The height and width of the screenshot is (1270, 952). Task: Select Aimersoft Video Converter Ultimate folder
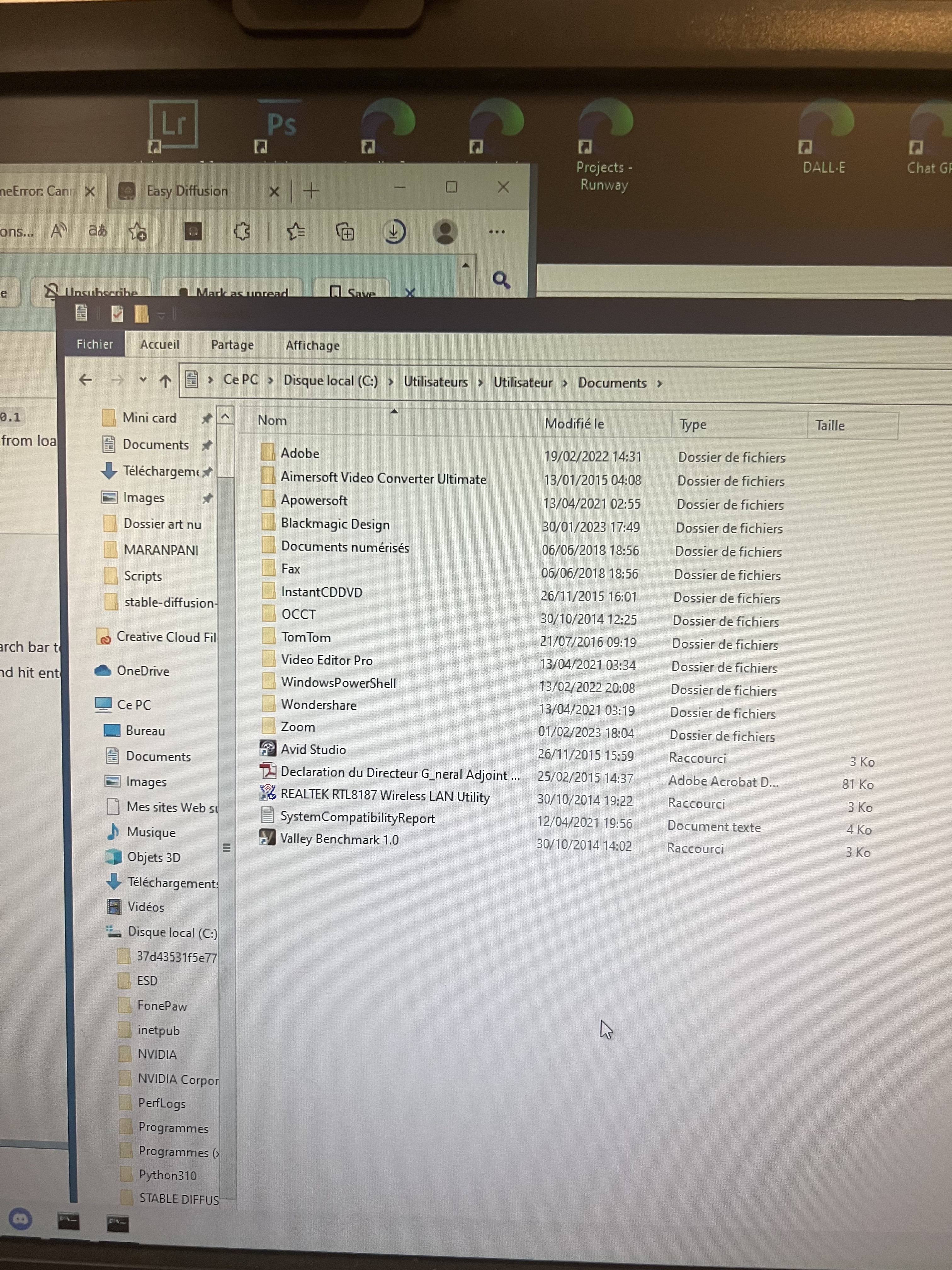coord(383,478)
